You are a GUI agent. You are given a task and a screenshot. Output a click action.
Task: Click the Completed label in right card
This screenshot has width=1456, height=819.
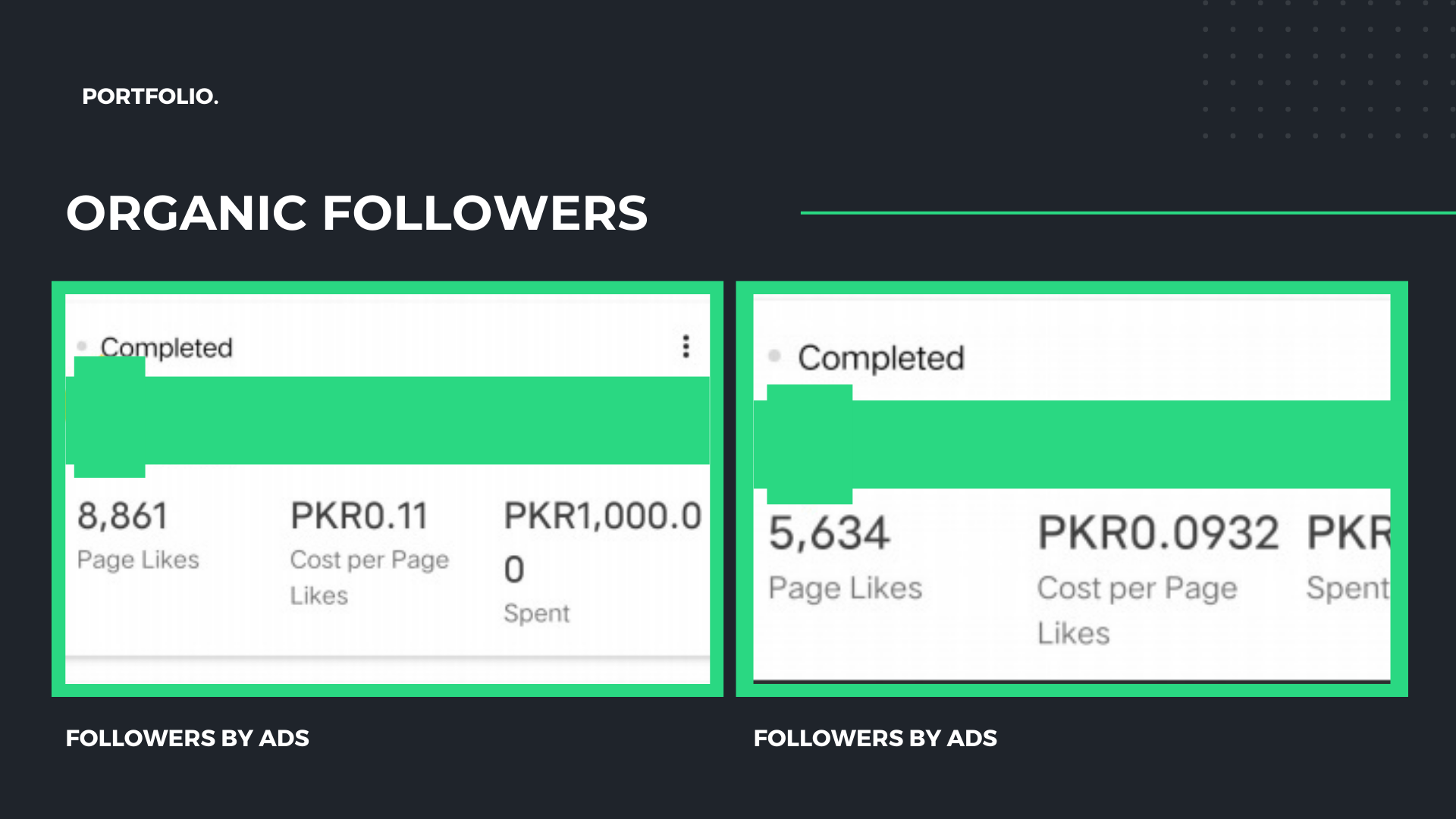[880, 358]
